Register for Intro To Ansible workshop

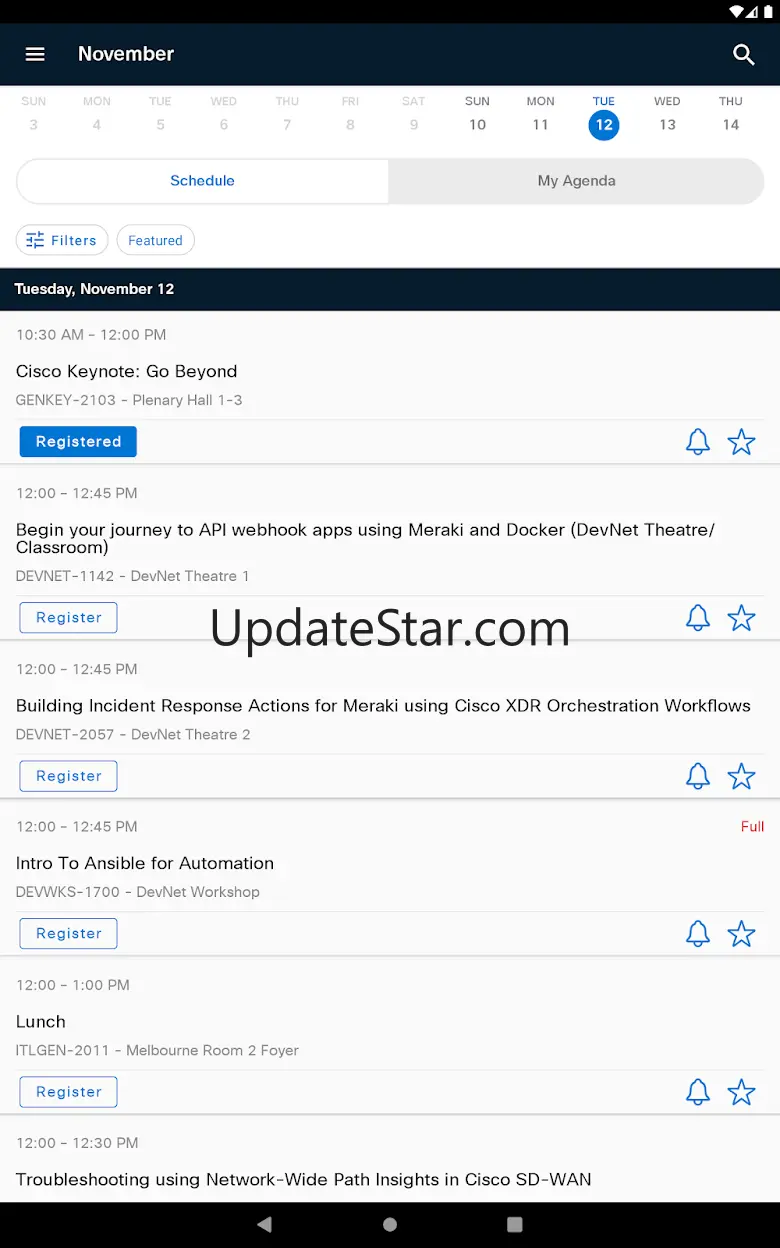click(68, 933)
